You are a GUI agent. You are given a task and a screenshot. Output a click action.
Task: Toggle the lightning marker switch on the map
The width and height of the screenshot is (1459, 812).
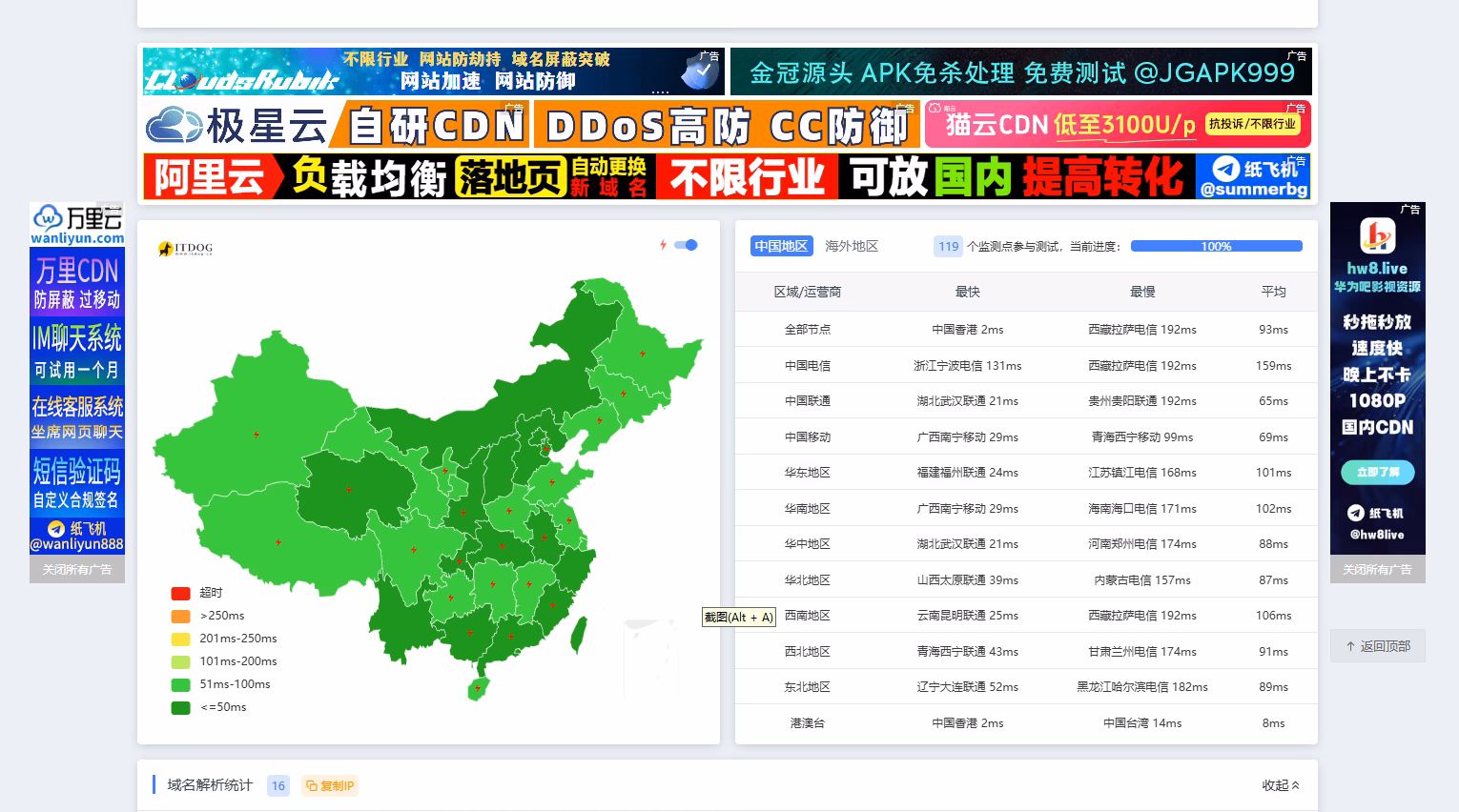(686, 245)
